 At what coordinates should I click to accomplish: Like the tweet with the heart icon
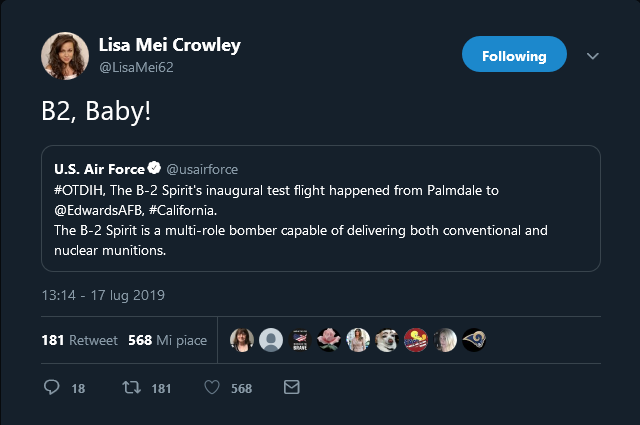(x=212, y=388)
